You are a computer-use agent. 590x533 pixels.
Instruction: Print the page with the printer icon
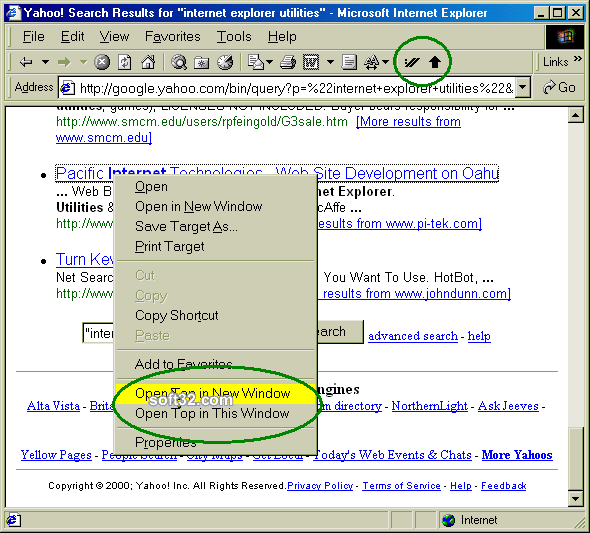point(288,62)
